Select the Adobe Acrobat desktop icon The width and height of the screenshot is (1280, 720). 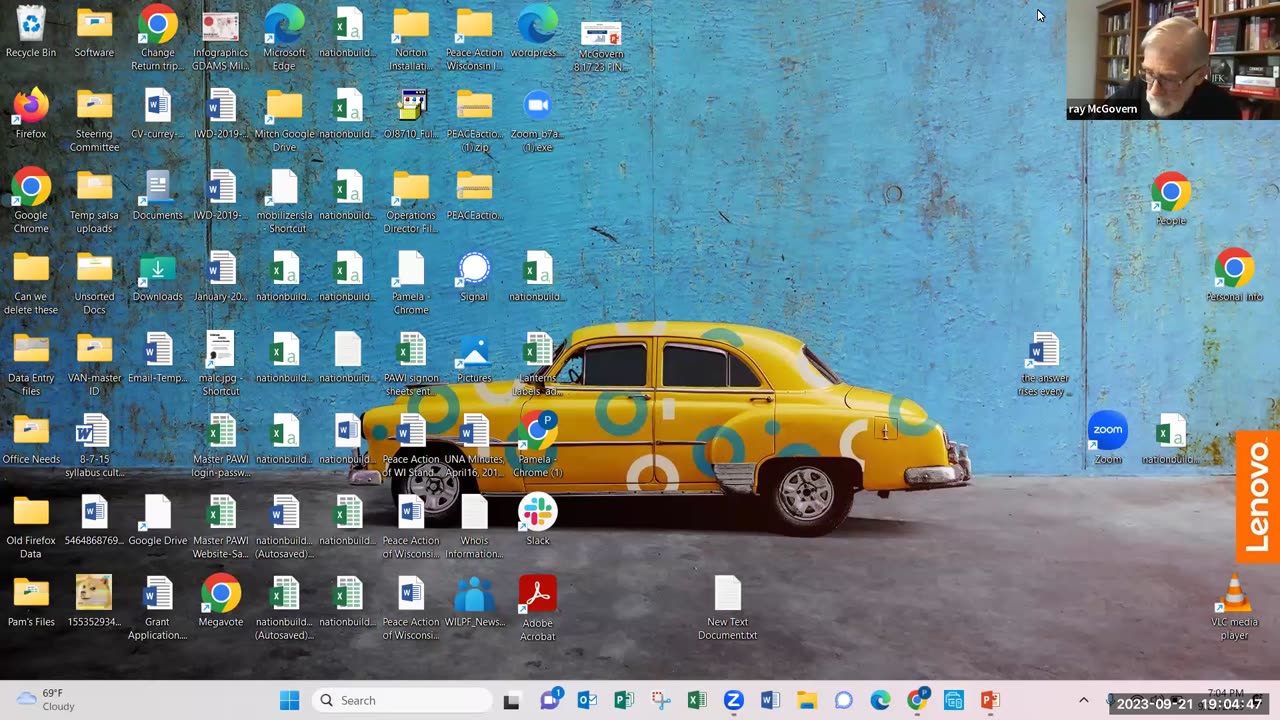[x=538, y=608]
